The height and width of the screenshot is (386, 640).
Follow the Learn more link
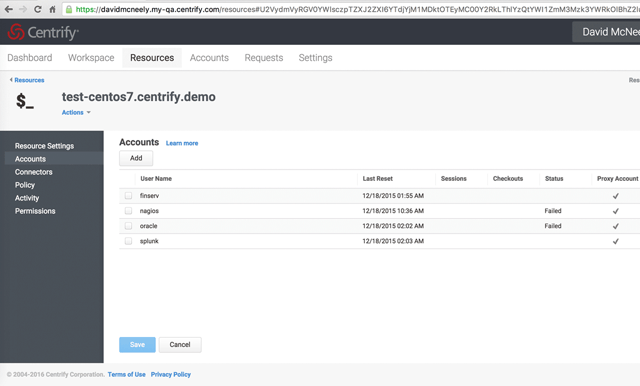tap(182, 143)
